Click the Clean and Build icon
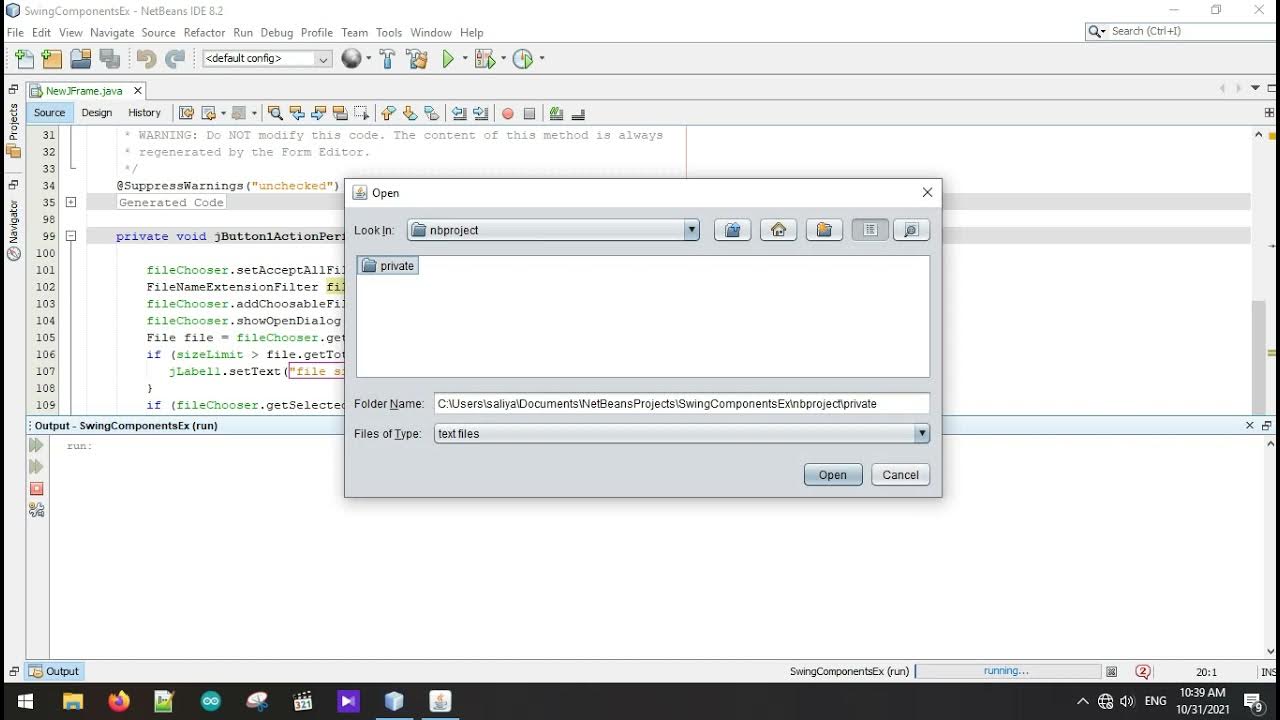The image size is (1280, 720). point(417,59)
